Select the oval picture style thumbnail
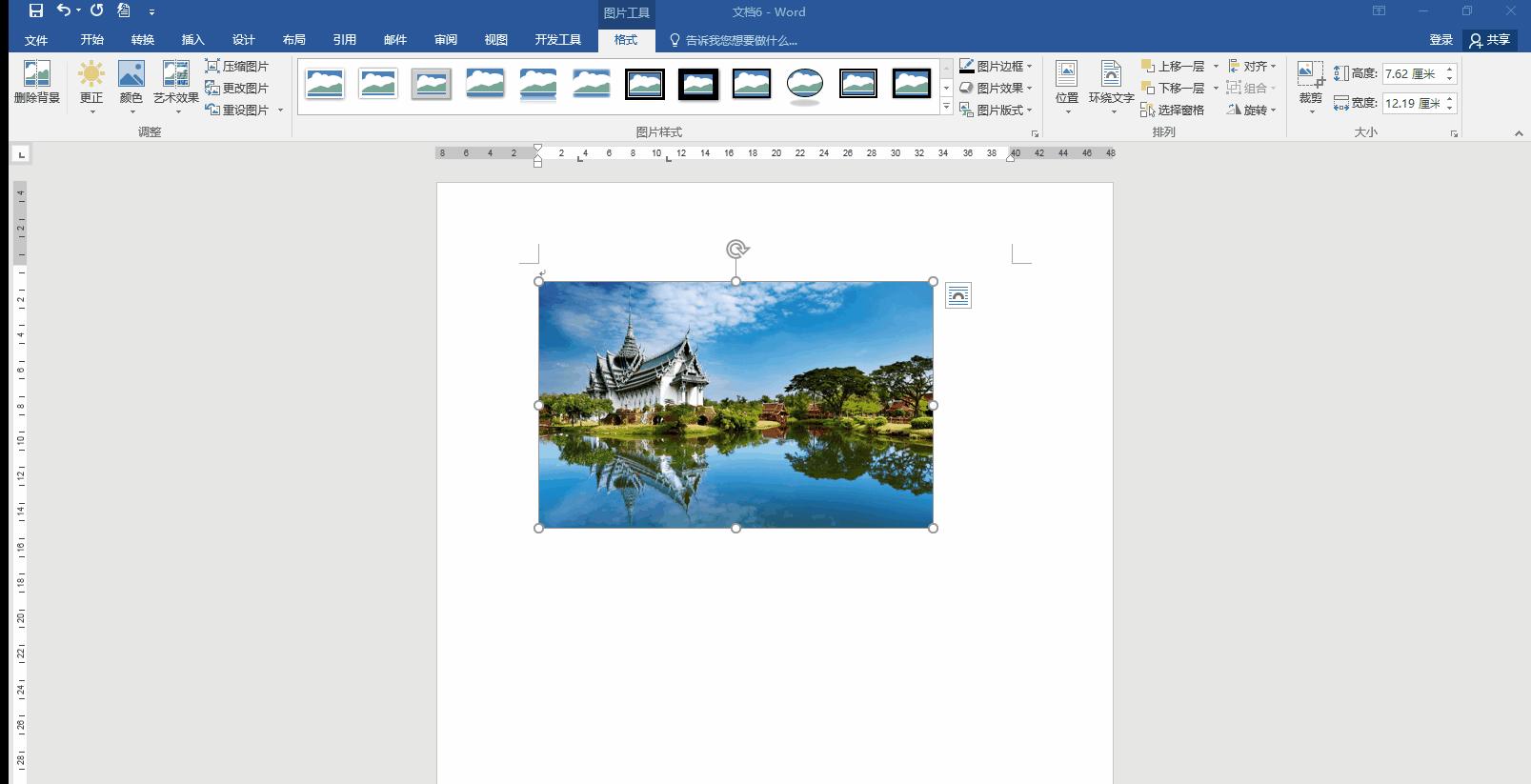The height and width of the screenshot is (784, 1531). pos(805,84)
